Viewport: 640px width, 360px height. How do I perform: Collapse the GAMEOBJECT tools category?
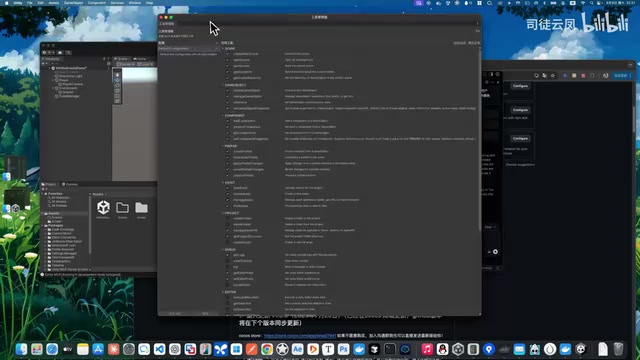point(223,85)
